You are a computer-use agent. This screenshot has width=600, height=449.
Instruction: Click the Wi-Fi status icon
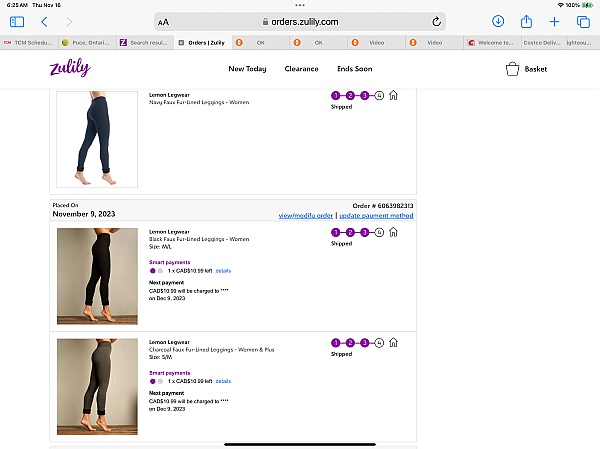561,5
